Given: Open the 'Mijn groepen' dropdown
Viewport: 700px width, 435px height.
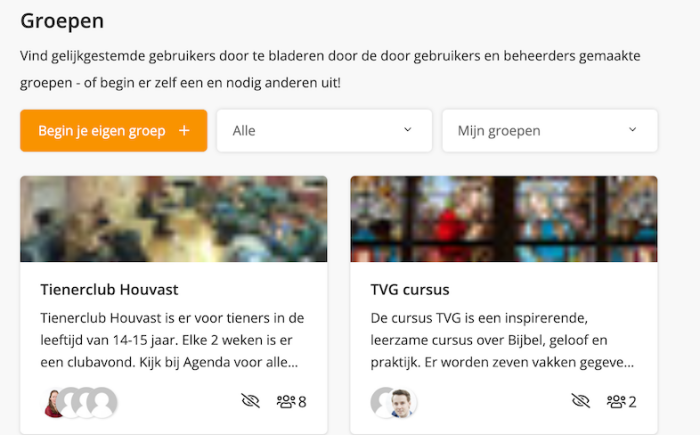Looking at the screenshot, I should [x=550, y=130].
